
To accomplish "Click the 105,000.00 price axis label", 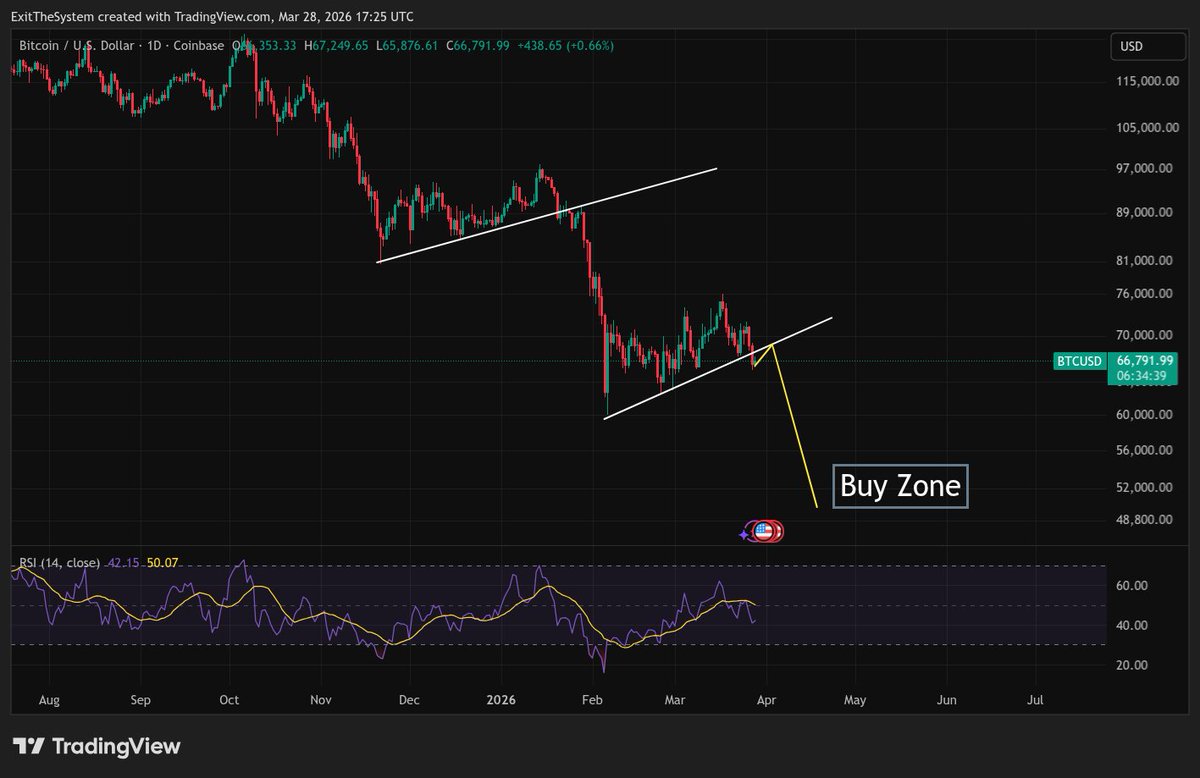I will tap(1148, 128).
